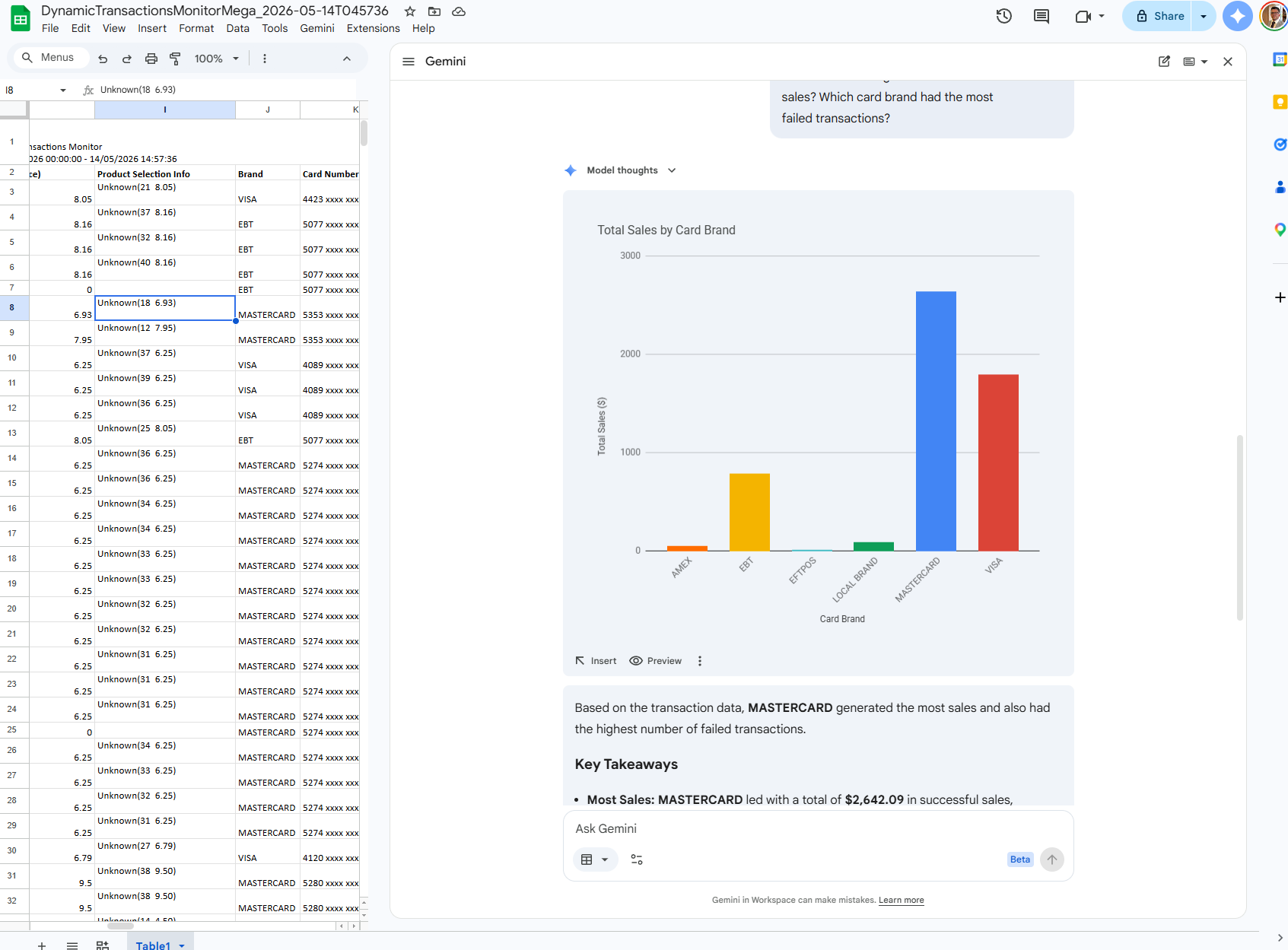Image resolution: width=1288 pixels, height=950 pixels.
Task: Open the File menu
Action: click(x=50, y=28)
